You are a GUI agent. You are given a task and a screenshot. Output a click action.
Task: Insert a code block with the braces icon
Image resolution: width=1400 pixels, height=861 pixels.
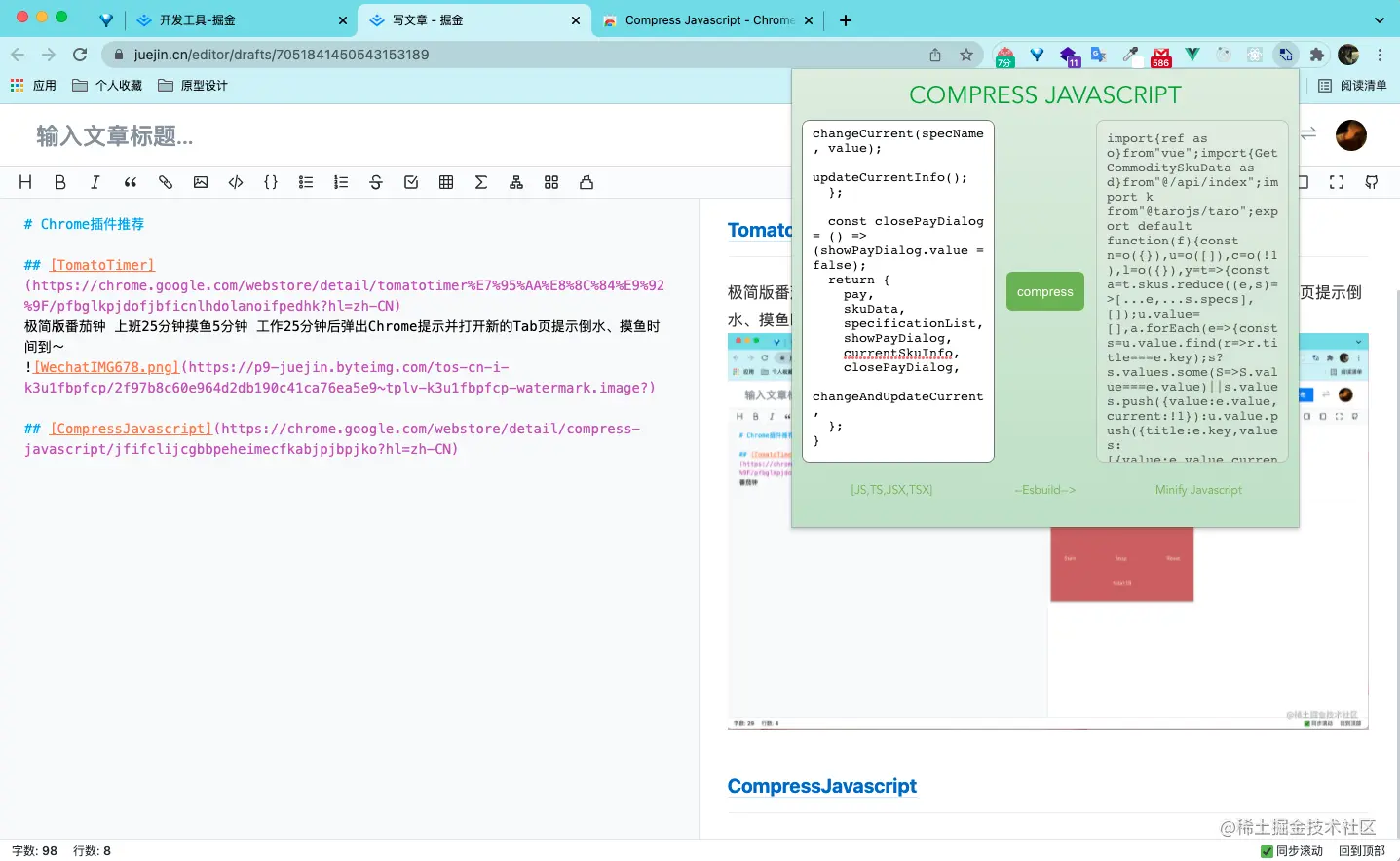[271, 182]
